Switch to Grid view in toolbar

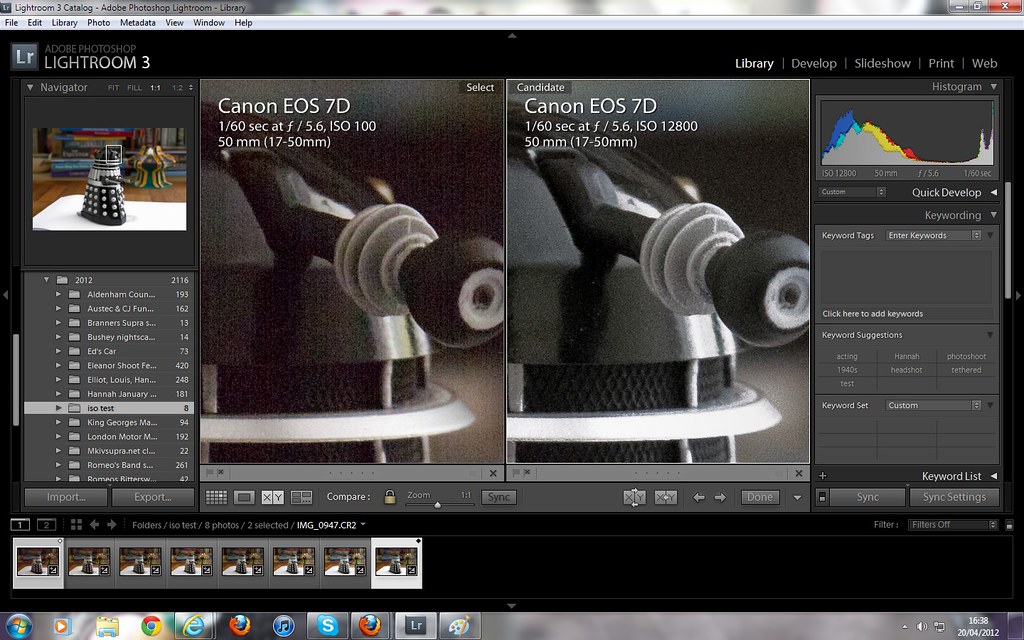point(215,497)
